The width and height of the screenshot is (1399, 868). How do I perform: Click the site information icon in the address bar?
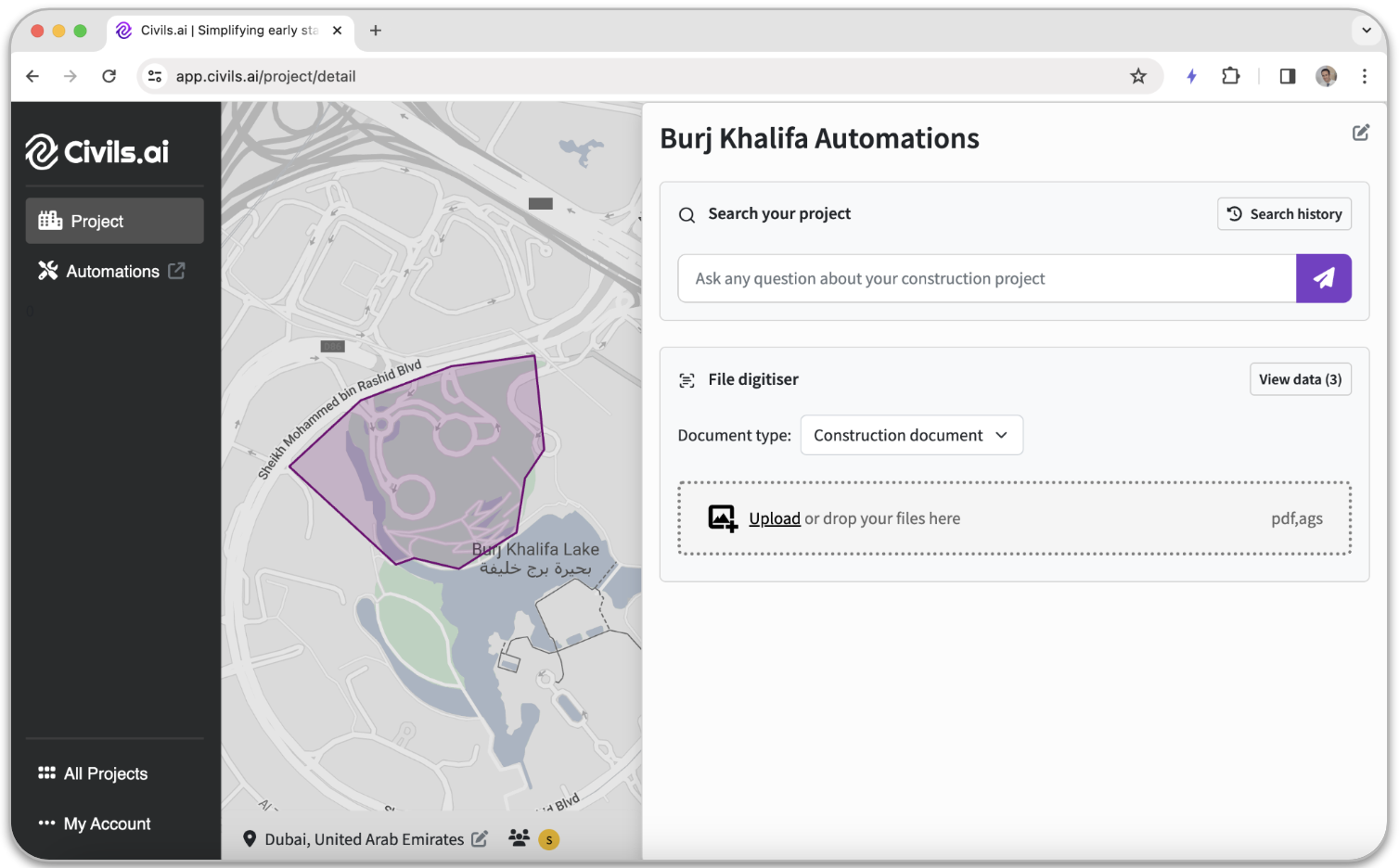click(155, 76)
